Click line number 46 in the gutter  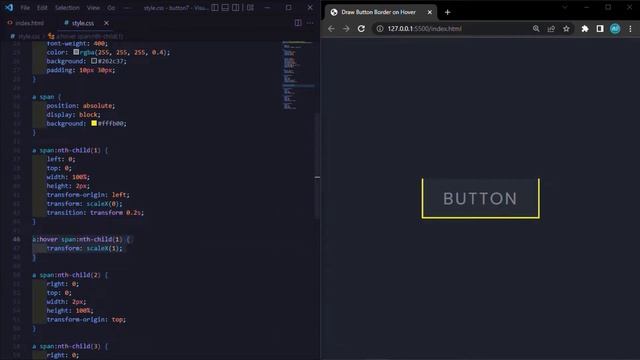click(16, 239)
